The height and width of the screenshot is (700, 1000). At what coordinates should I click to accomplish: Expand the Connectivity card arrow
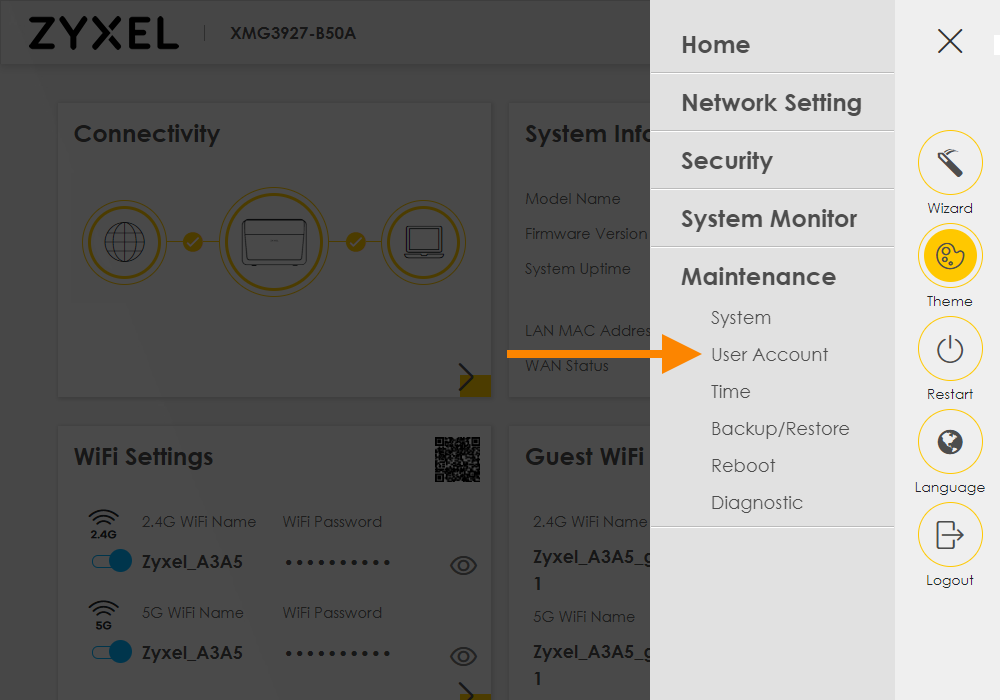(x=467, y=377)
